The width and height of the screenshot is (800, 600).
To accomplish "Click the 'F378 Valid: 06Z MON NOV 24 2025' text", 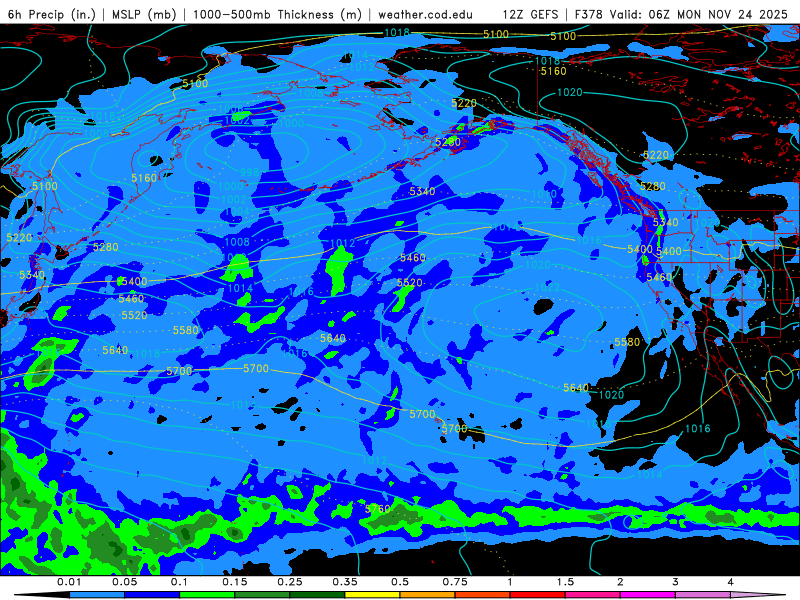I will pyautogui.click(x=681, y=14).
